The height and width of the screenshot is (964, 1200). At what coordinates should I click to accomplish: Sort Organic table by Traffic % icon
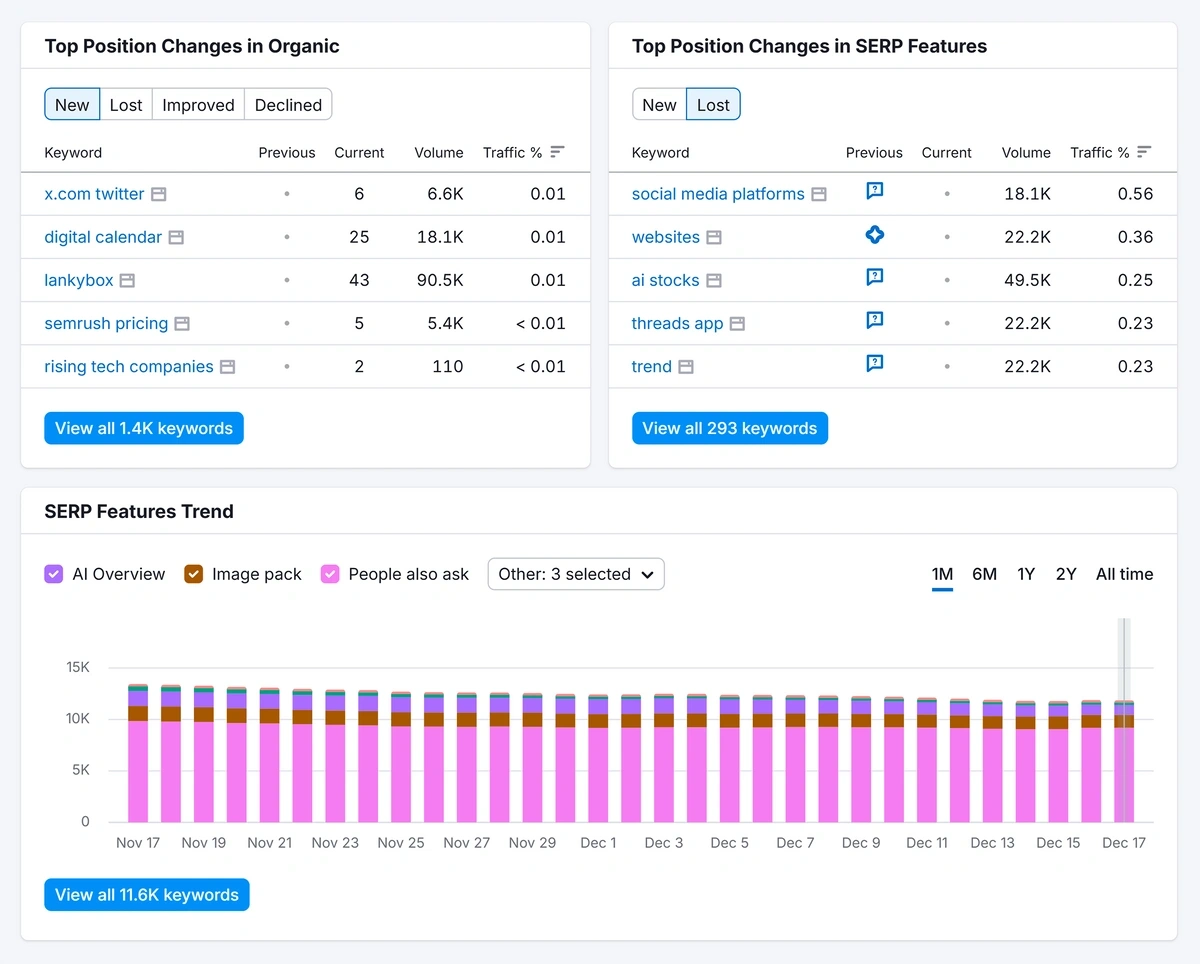point(557,152)
